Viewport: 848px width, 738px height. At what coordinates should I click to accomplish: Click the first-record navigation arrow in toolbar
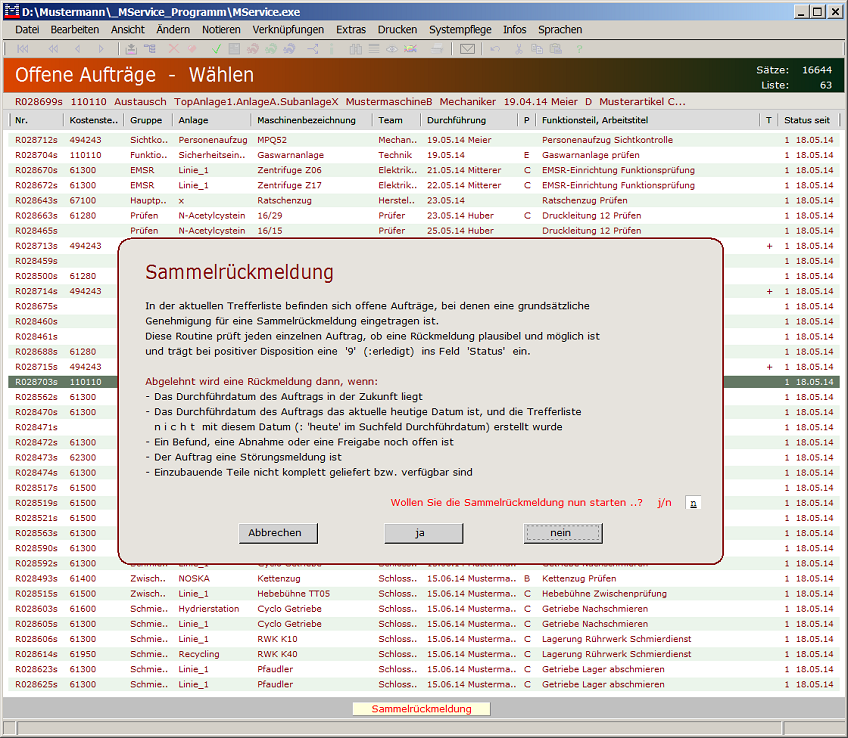22,48
